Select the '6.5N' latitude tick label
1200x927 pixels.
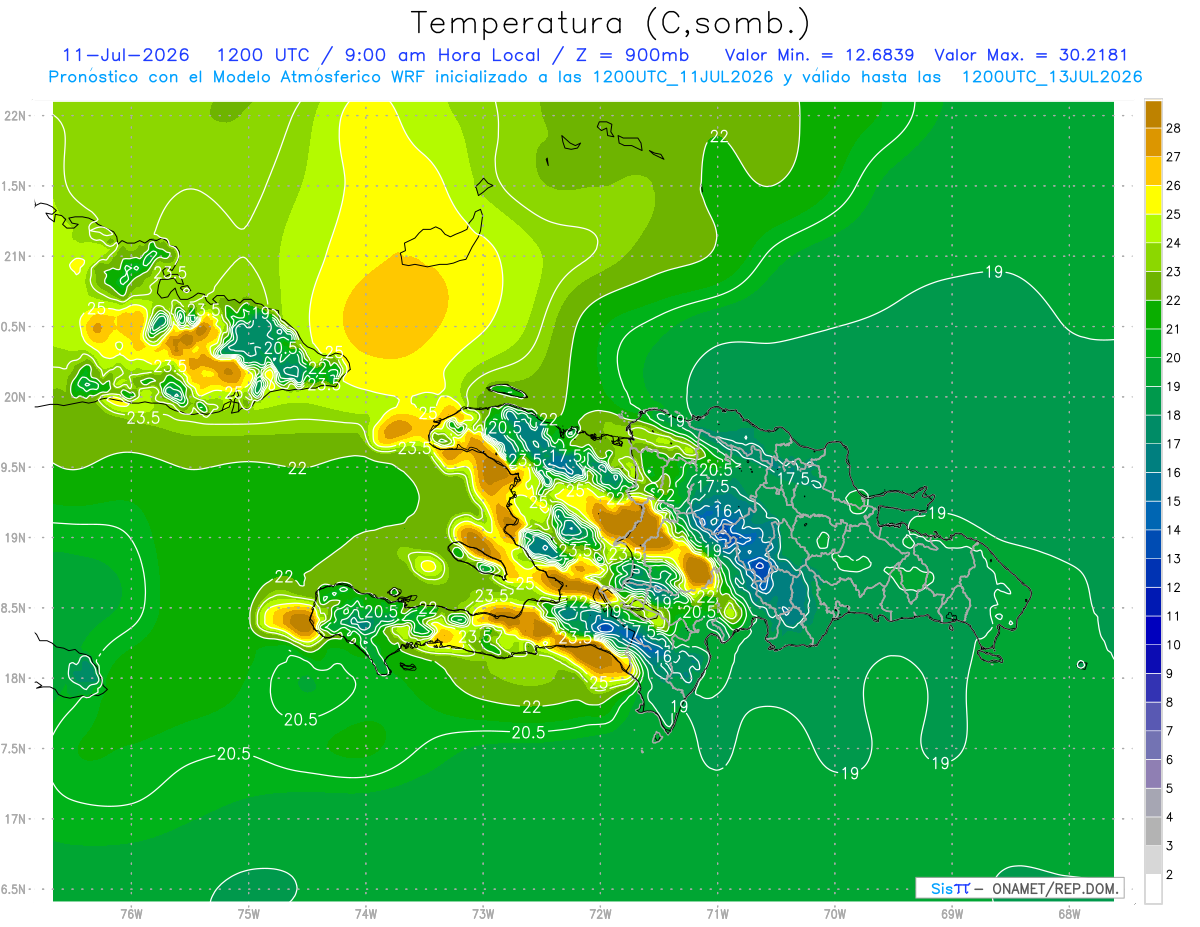pos(15,889)
